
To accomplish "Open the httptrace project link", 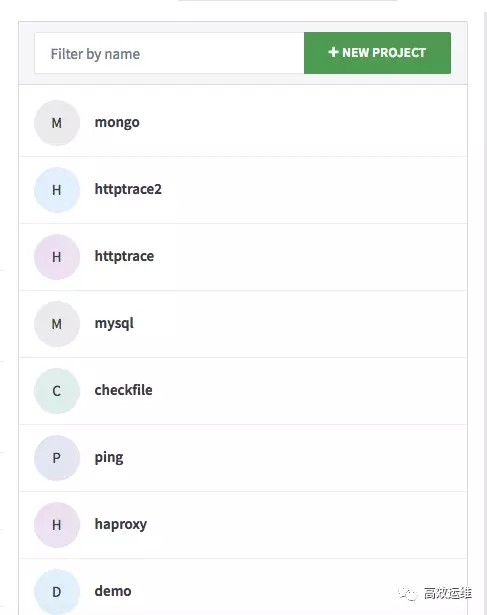I will (x=124, y=256).
